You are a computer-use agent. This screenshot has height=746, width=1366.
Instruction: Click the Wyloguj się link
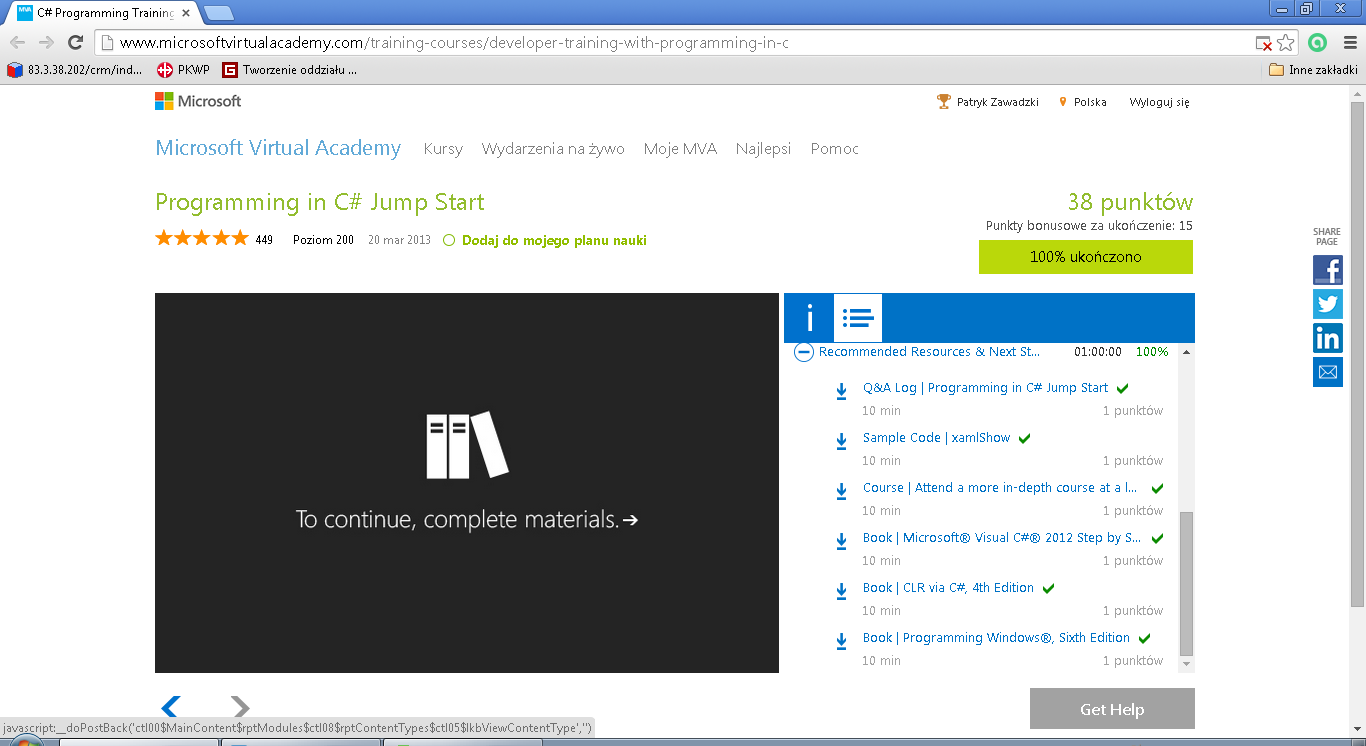(x=1159, y=102)
